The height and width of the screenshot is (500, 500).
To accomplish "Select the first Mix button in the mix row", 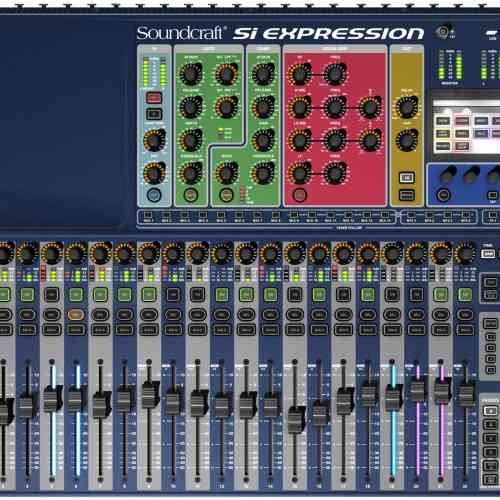I will point(148,216).
